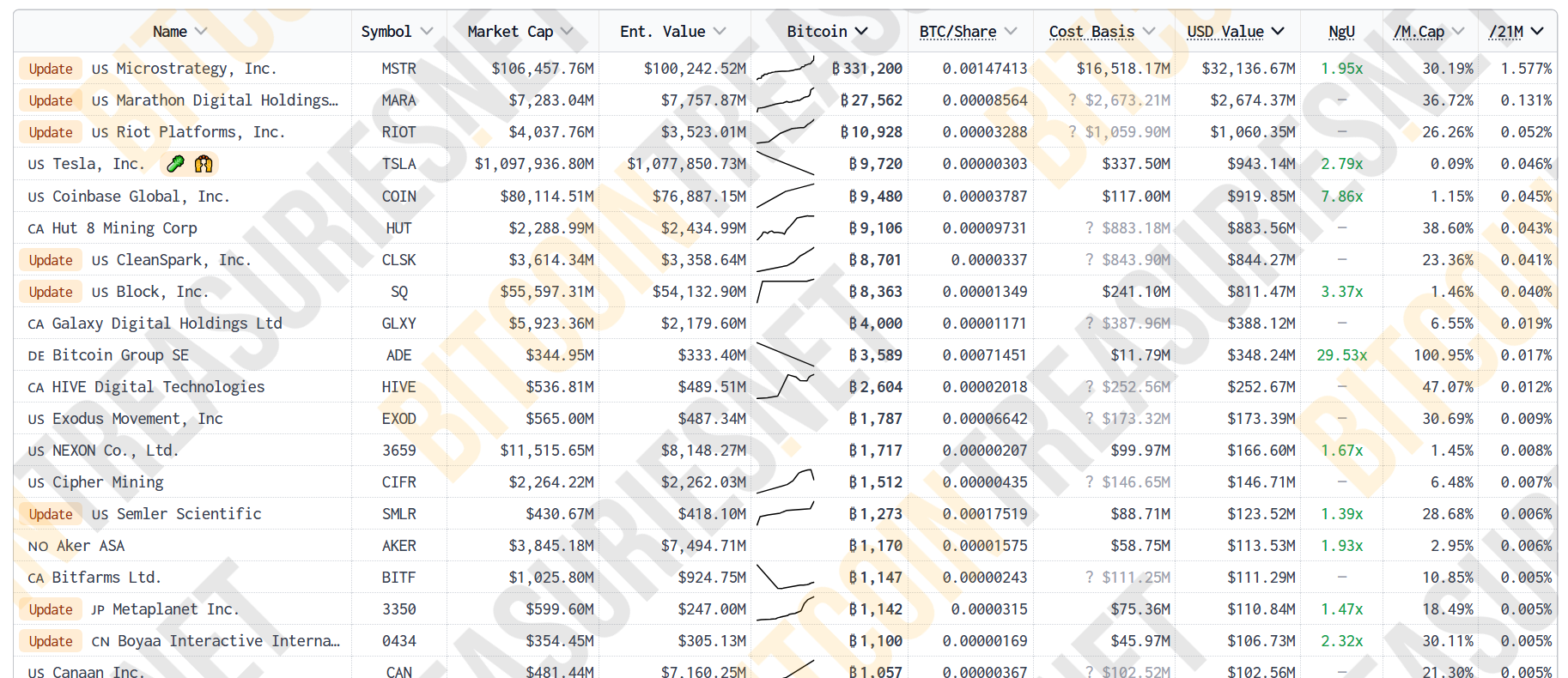Click the GLXY ticker symbol
Screen dimensions: 1568x678
click(x=399, y=324)
